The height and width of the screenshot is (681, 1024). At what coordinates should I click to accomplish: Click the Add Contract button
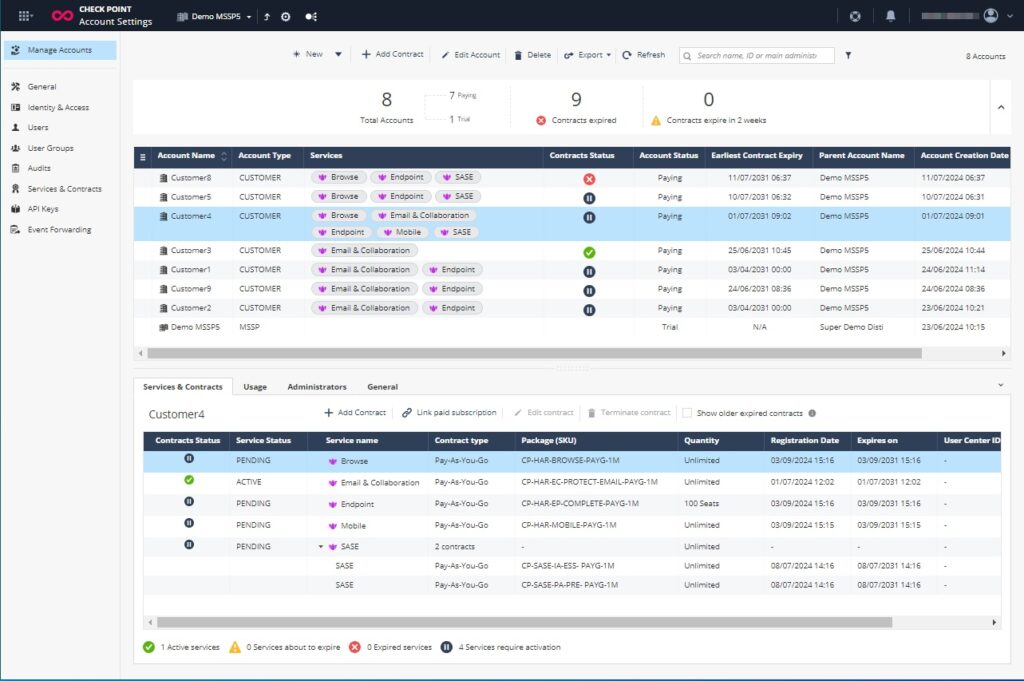pyautogui.click(x=355, y=412)
